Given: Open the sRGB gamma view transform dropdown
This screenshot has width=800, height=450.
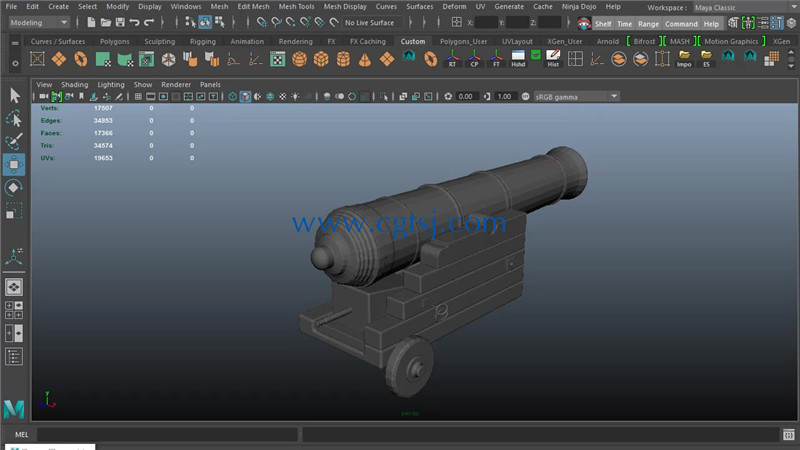Looking at the screenshot, I should coord(577,96).
